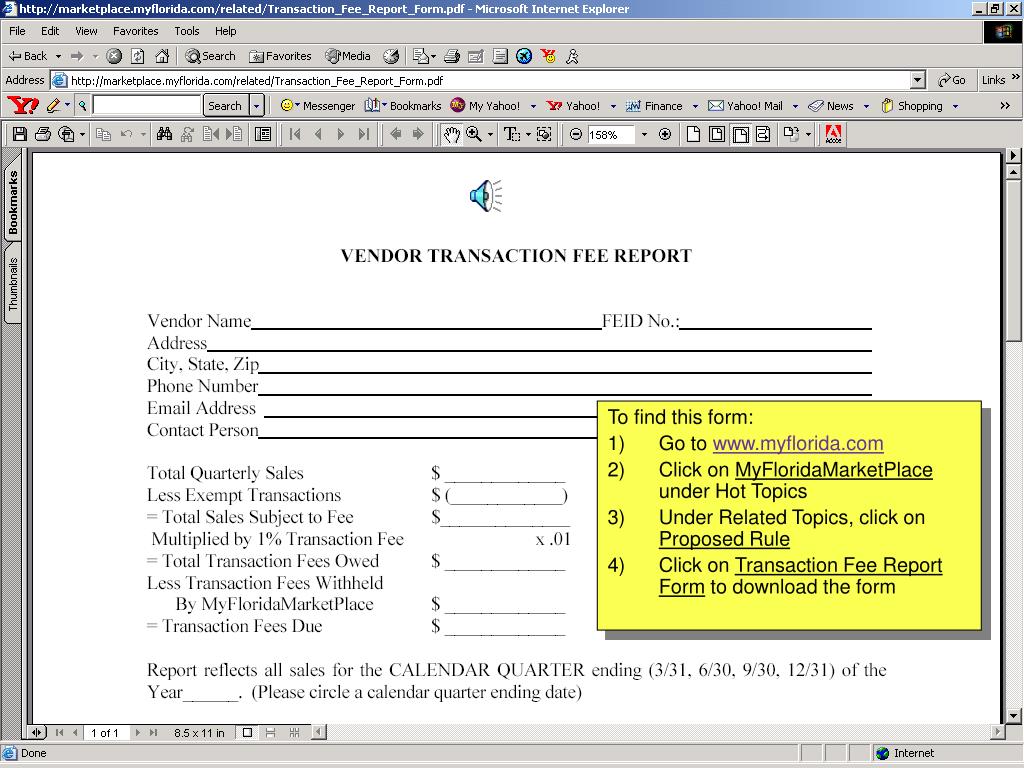This screenshot has height=768, width=1024.
Task: Click the Acrobat toolbar Next Page arrow
Action: [340, 135]
